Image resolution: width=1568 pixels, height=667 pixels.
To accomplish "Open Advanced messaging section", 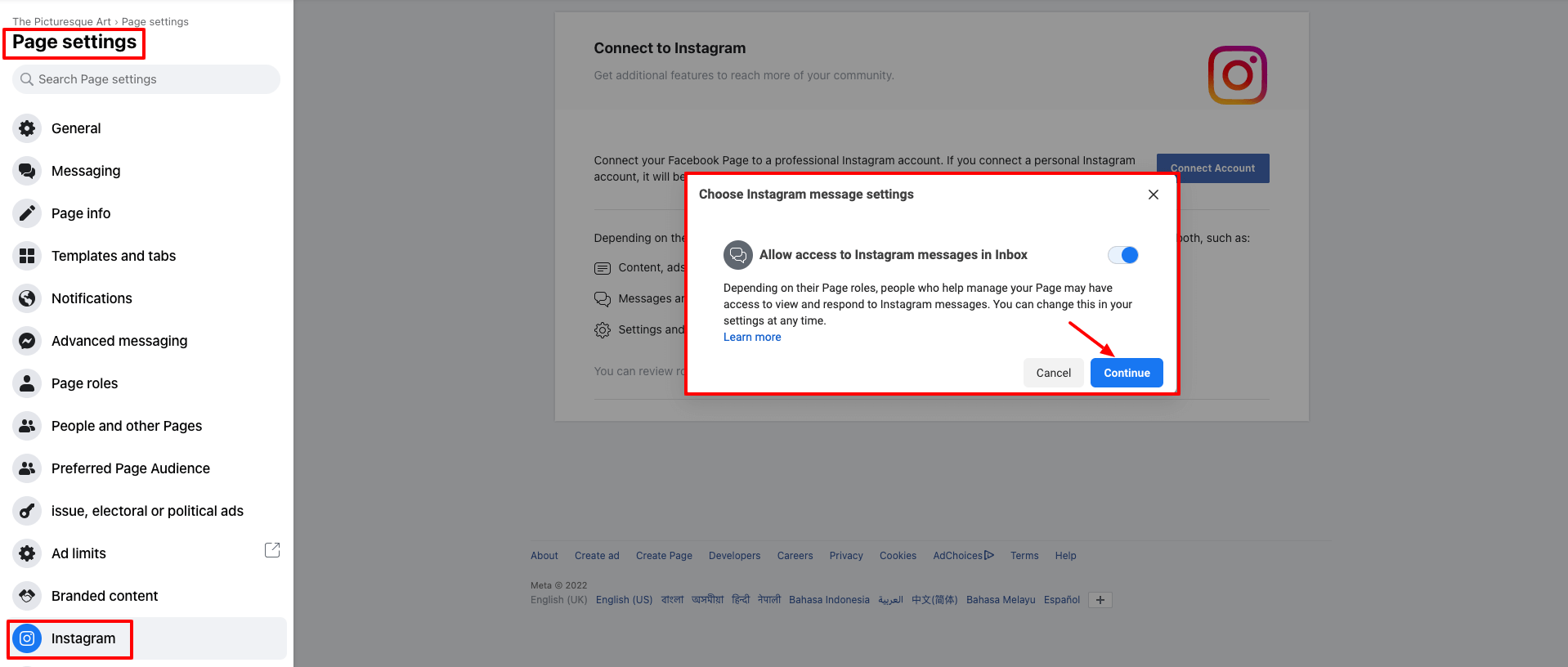I will (146, 341).
